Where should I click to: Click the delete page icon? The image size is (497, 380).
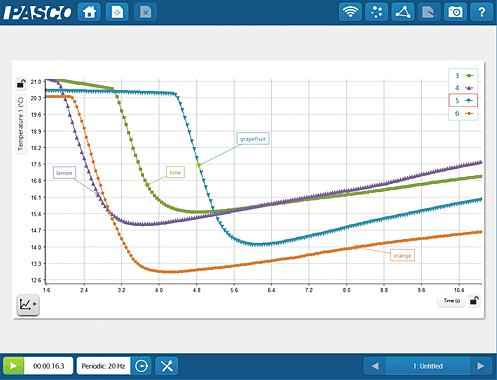tap(145, 12)
